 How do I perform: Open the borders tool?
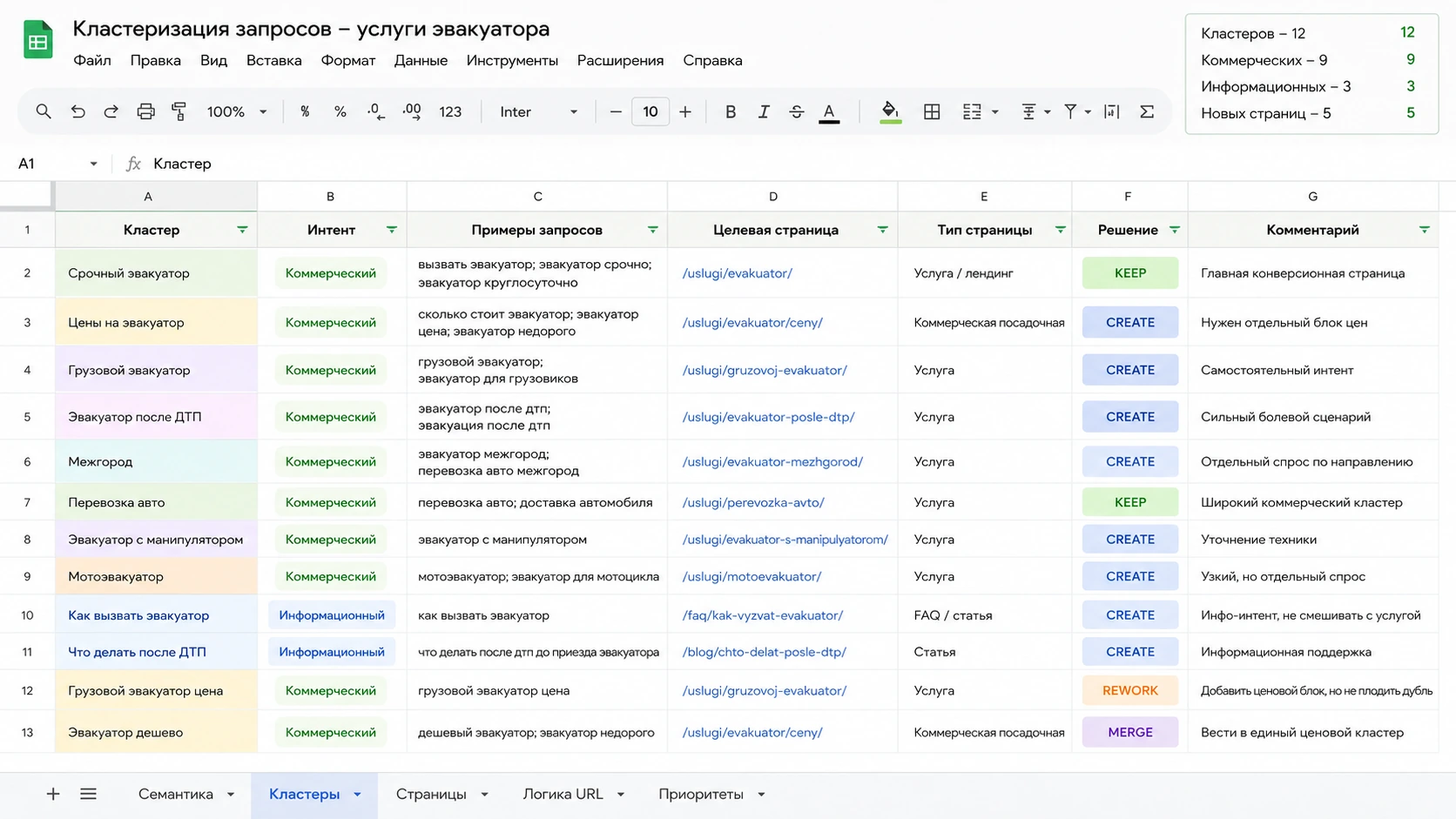pos(932,111)
